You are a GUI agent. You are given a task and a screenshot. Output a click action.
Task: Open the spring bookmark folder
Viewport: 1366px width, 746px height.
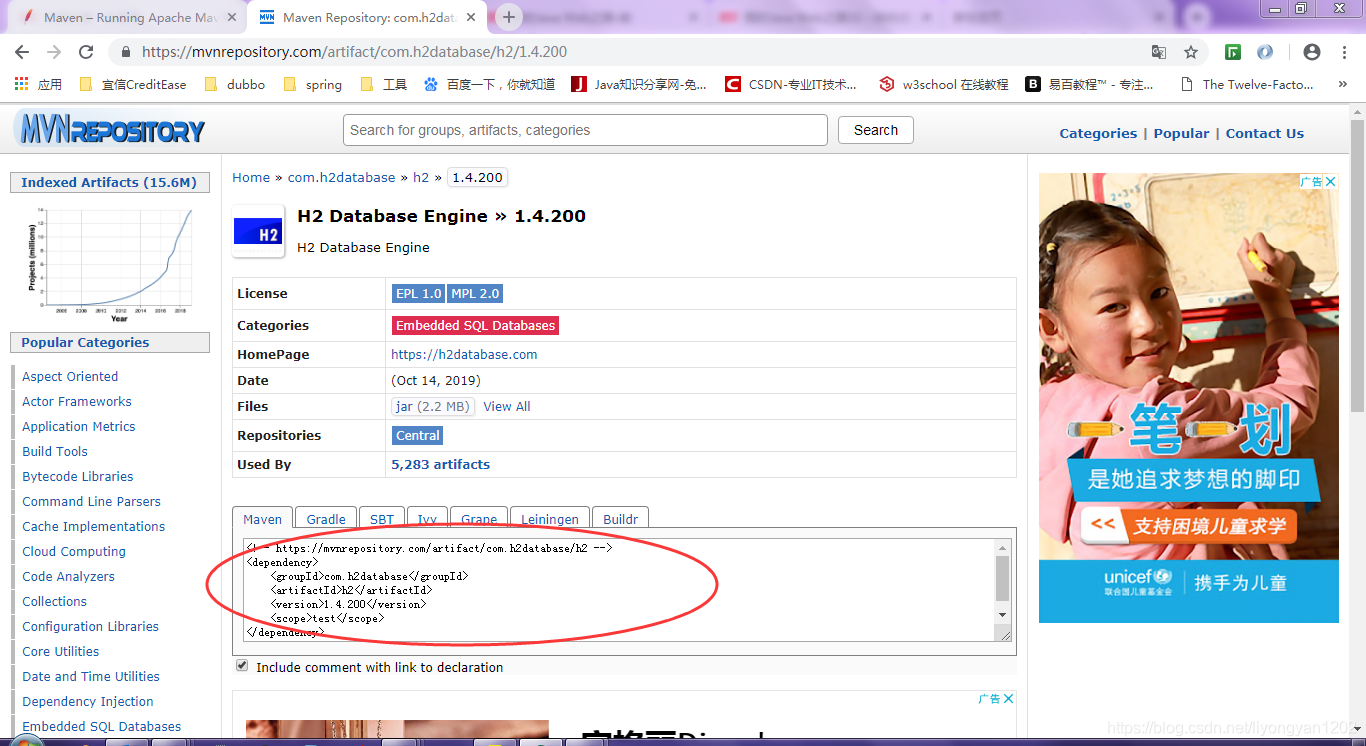313,84
